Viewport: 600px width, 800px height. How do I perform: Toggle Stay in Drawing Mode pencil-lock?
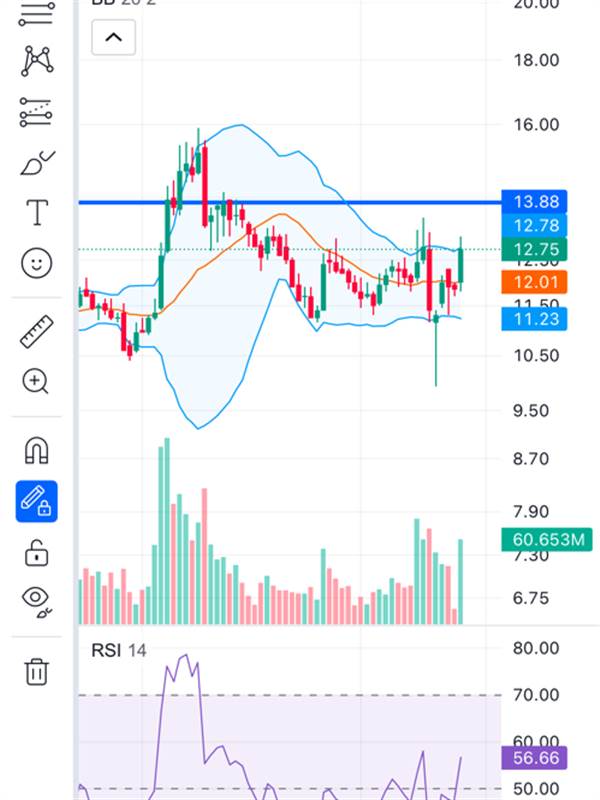[x=37, y=502]
